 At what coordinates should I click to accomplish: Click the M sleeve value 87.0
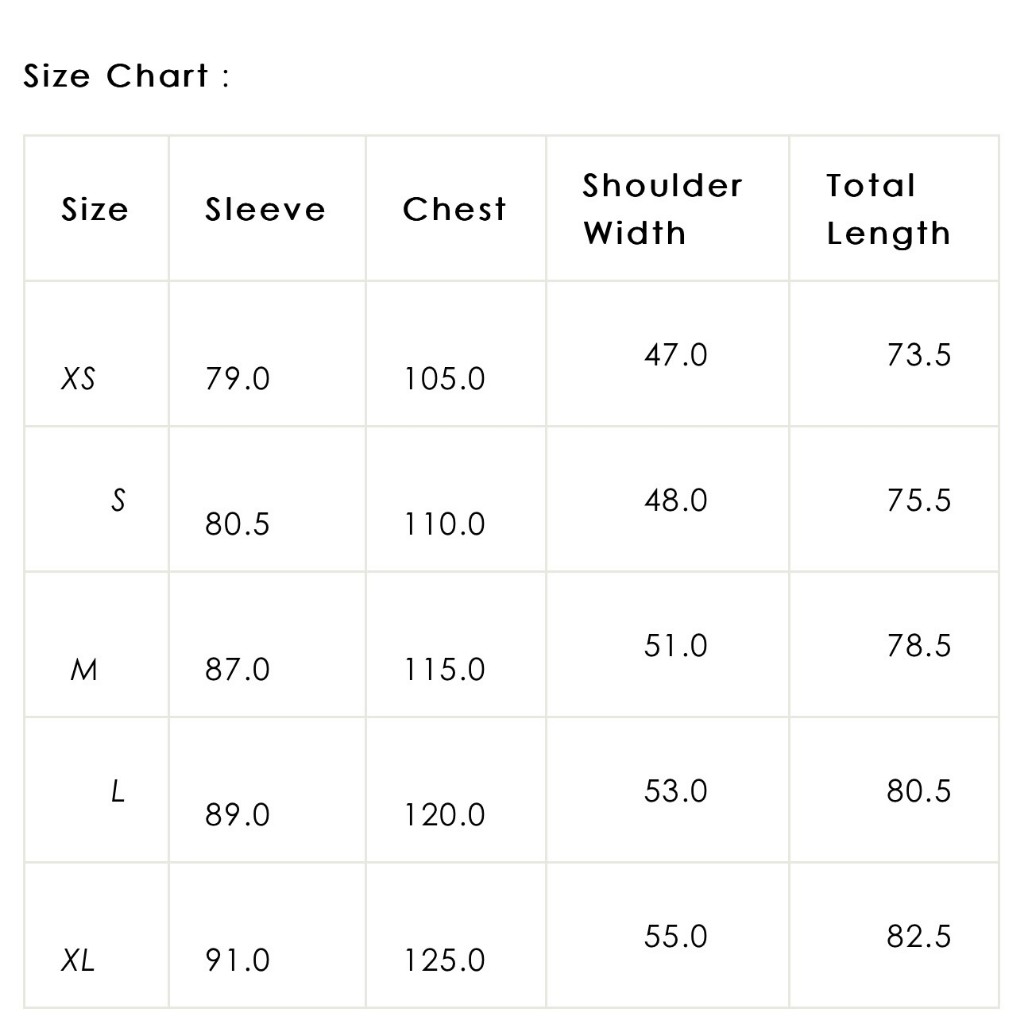pos(237,669)
